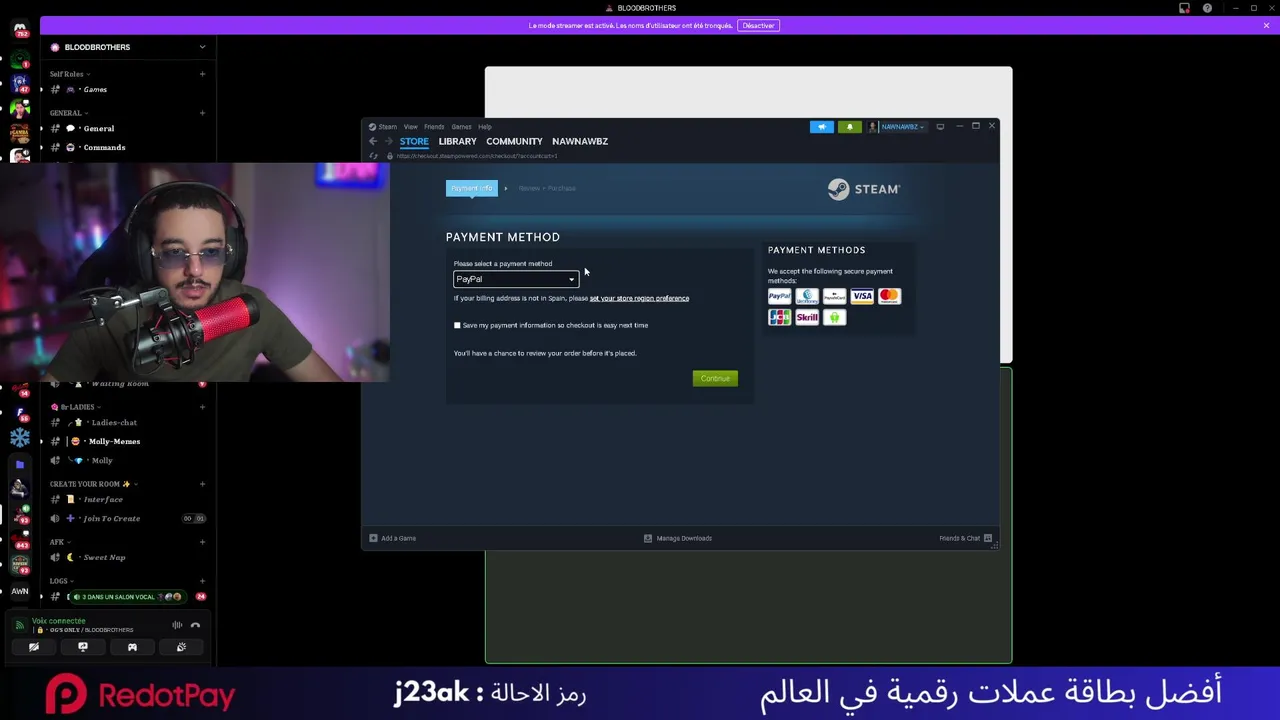Open NAWNAWBZ account dropdown in Steam

(897, 127)
